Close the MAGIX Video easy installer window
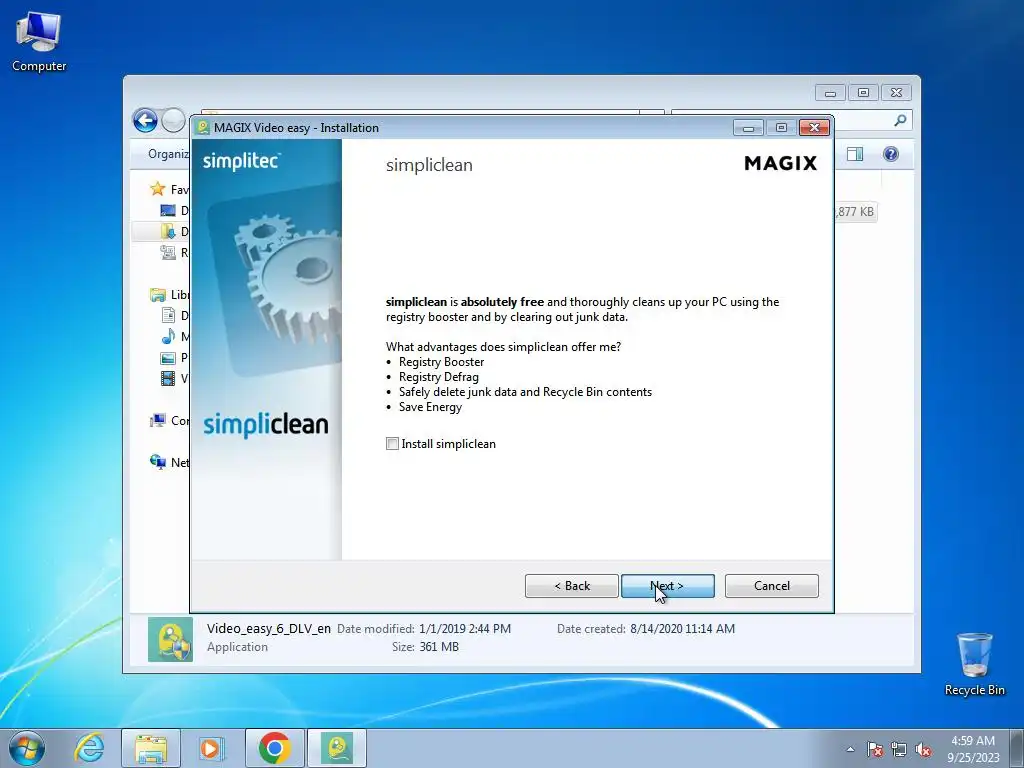1024x768 pixels. [814, 127]
